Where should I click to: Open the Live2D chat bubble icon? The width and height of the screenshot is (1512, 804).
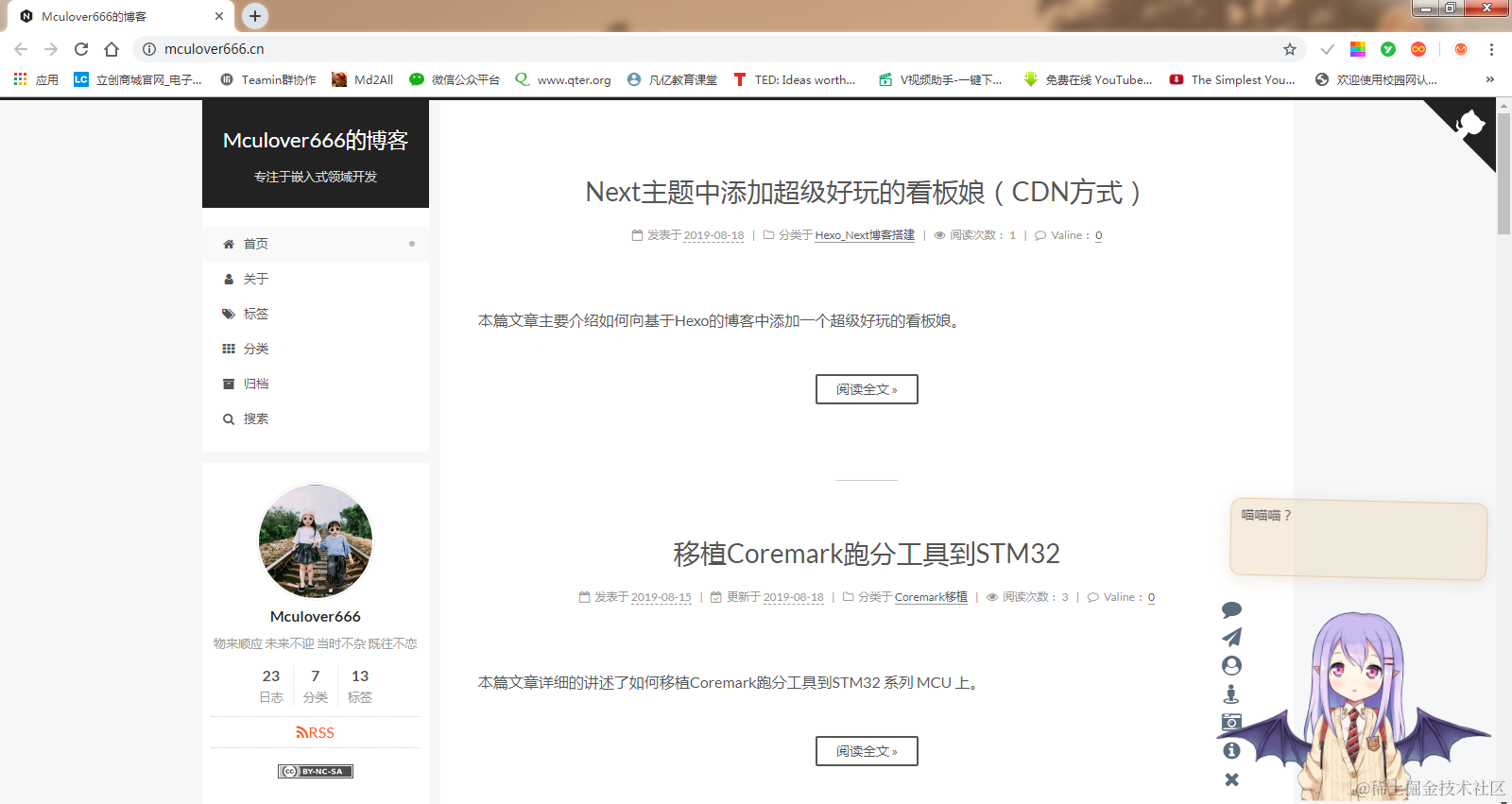click(x=1231, y=610)
